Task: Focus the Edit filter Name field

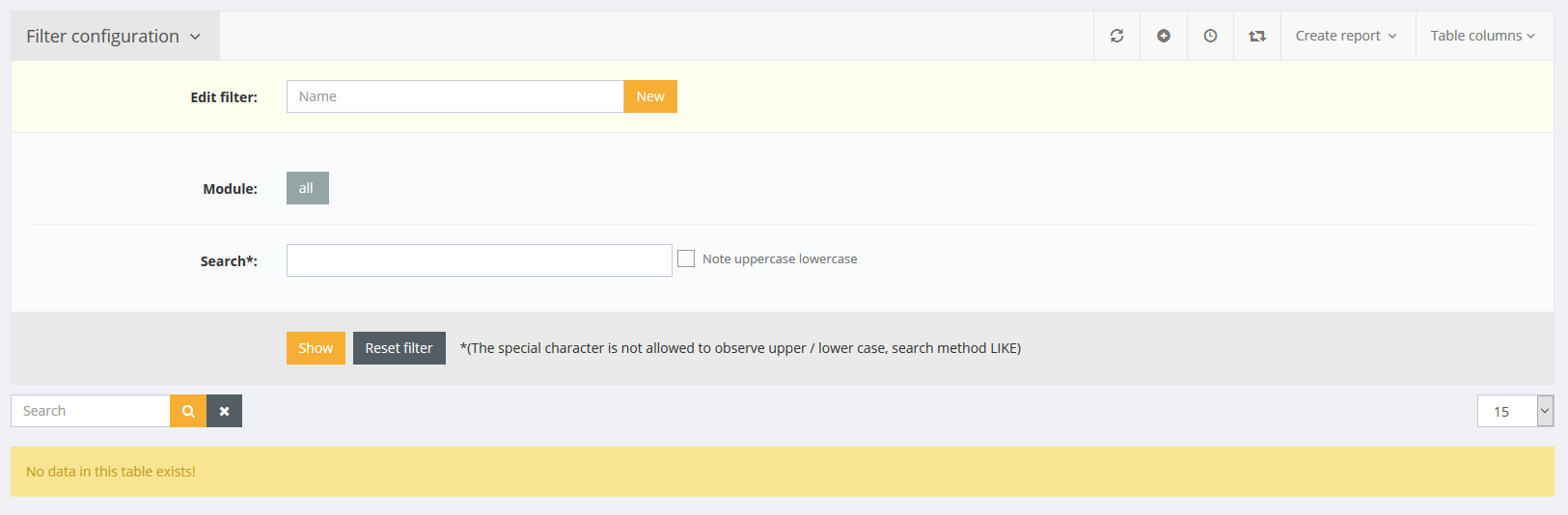Action: pyautogui.click(x=454, y=96)
